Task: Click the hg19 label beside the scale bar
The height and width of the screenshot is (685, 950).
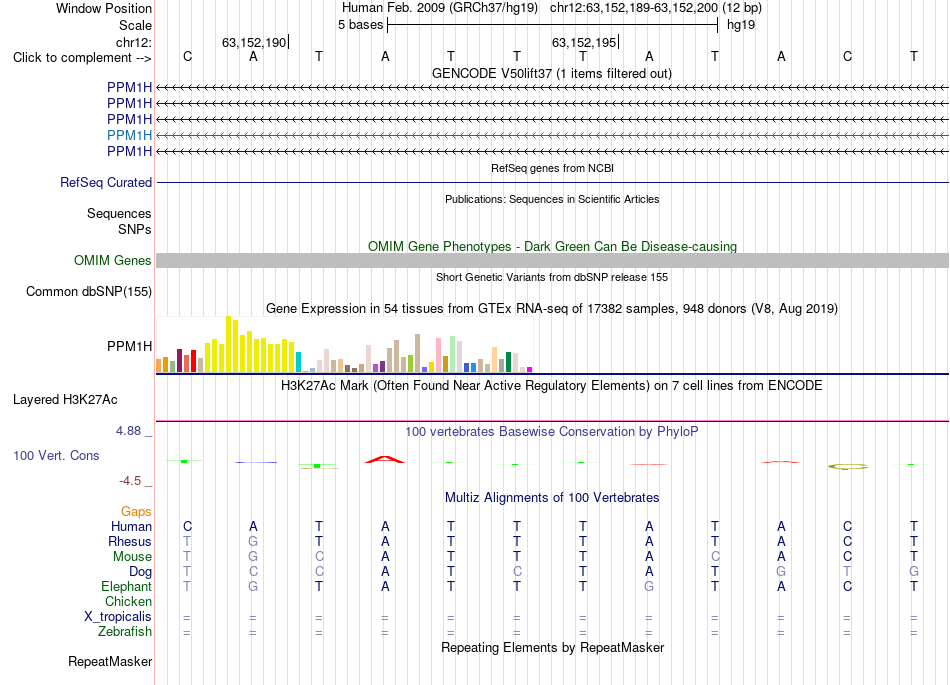Action: (x=741, y=25)
